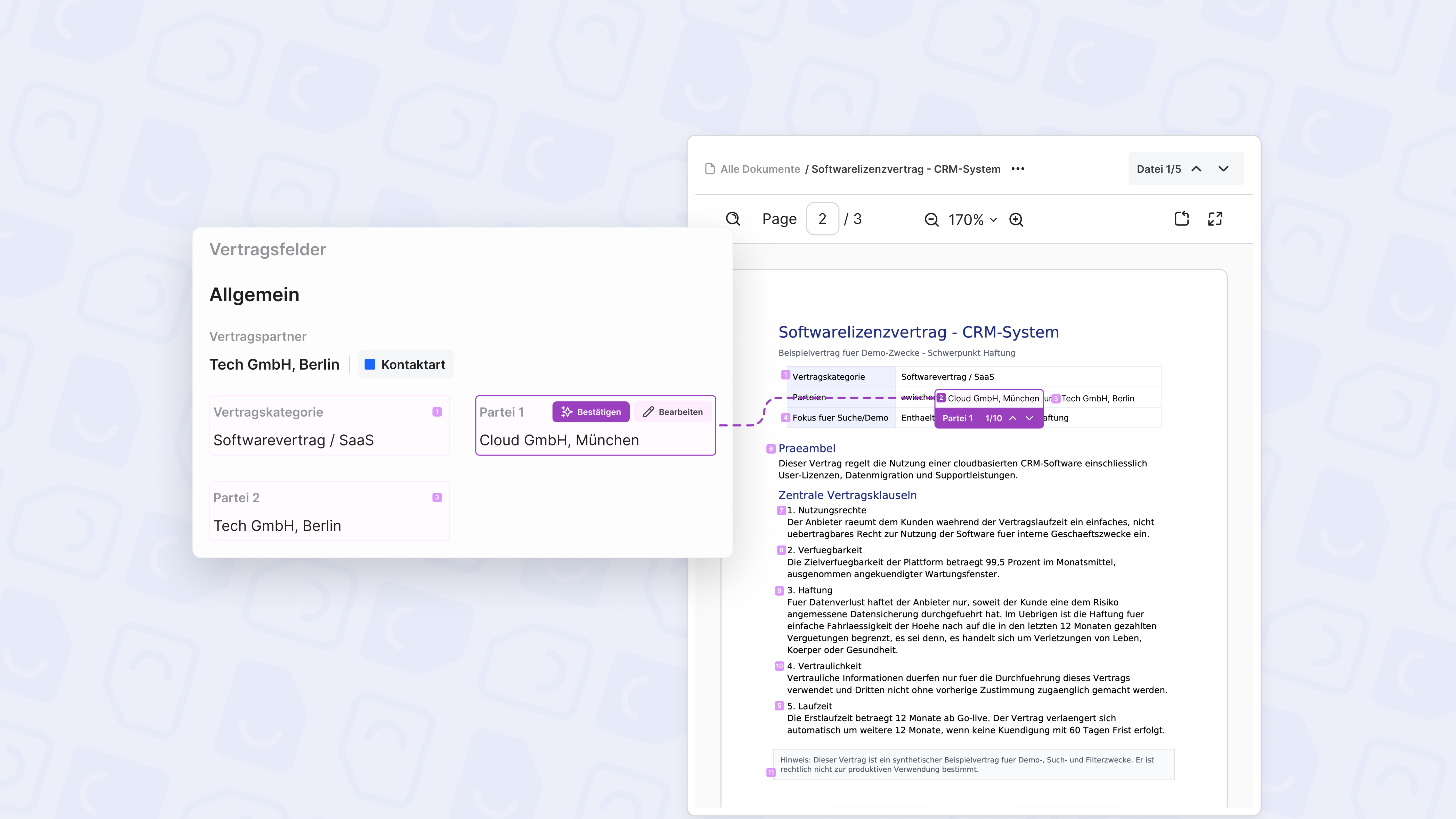The width and height of the screenshot is (1456, 819).
Task: Go to the previous file with Datei up chevron
Action: (x=1197, y=169)
